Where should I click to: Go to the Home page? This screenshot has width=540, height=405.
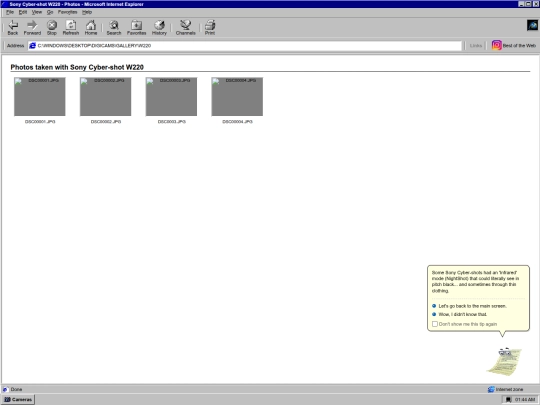coord(91,28)
